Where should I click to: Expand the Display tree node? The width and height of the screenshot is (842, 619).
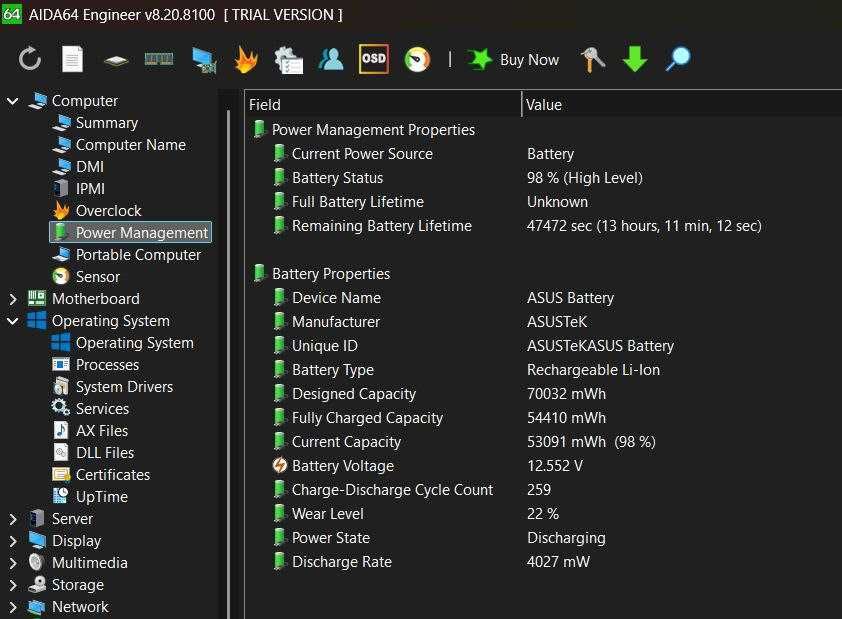tap(13, 541)
